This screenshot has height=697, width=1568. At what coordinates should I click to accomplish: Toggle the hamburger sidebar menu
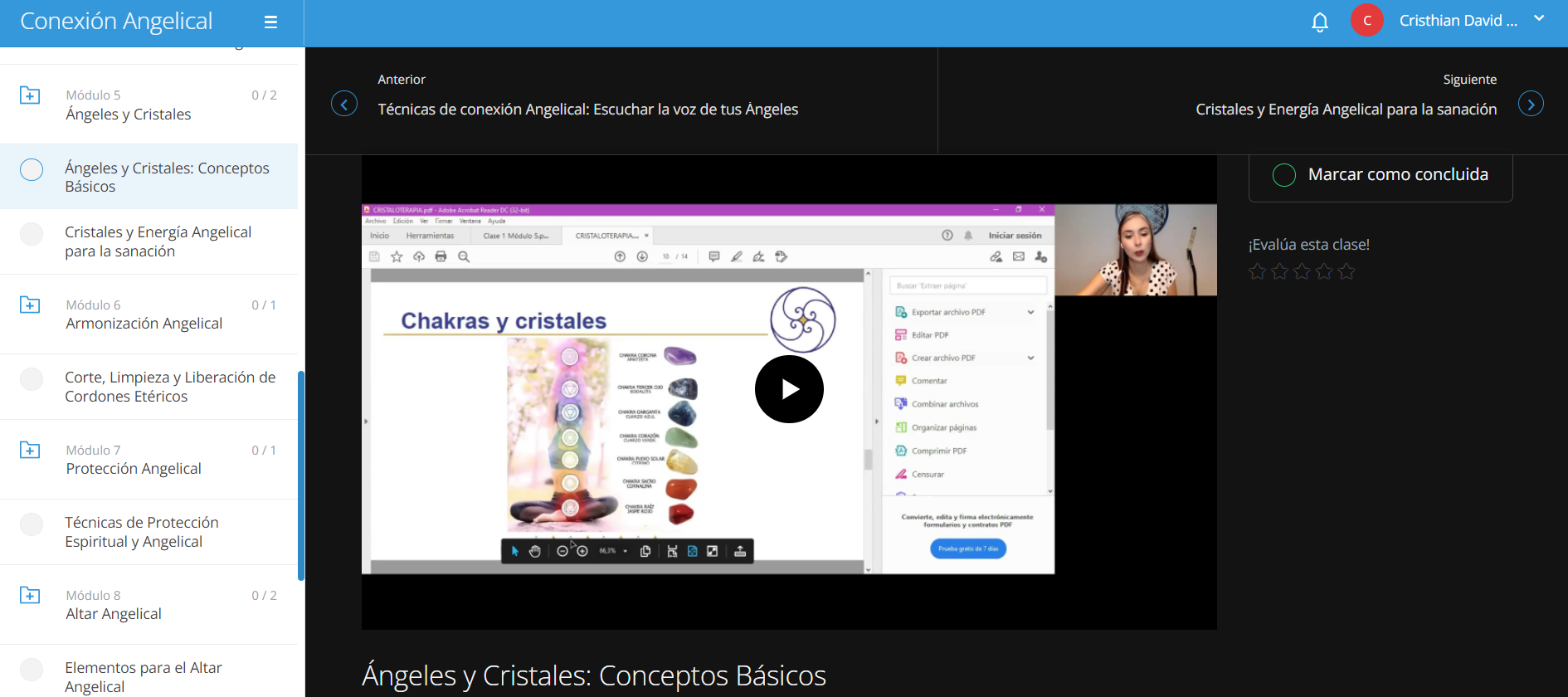[x=270, y=22]
